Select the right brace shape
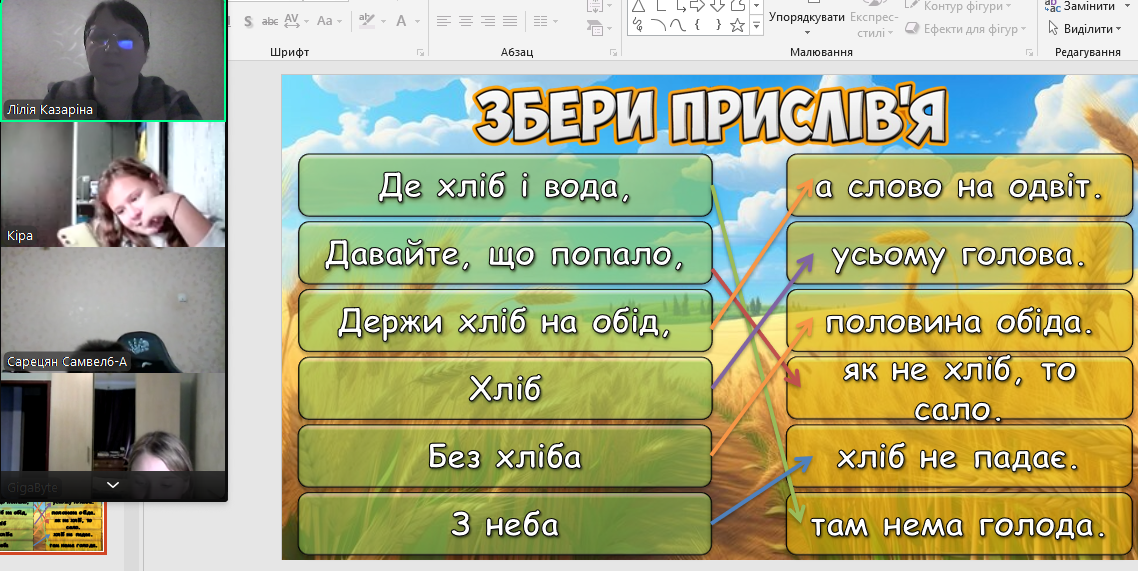This screenshot has height=571, width=1138. click(x=718, y=25)
